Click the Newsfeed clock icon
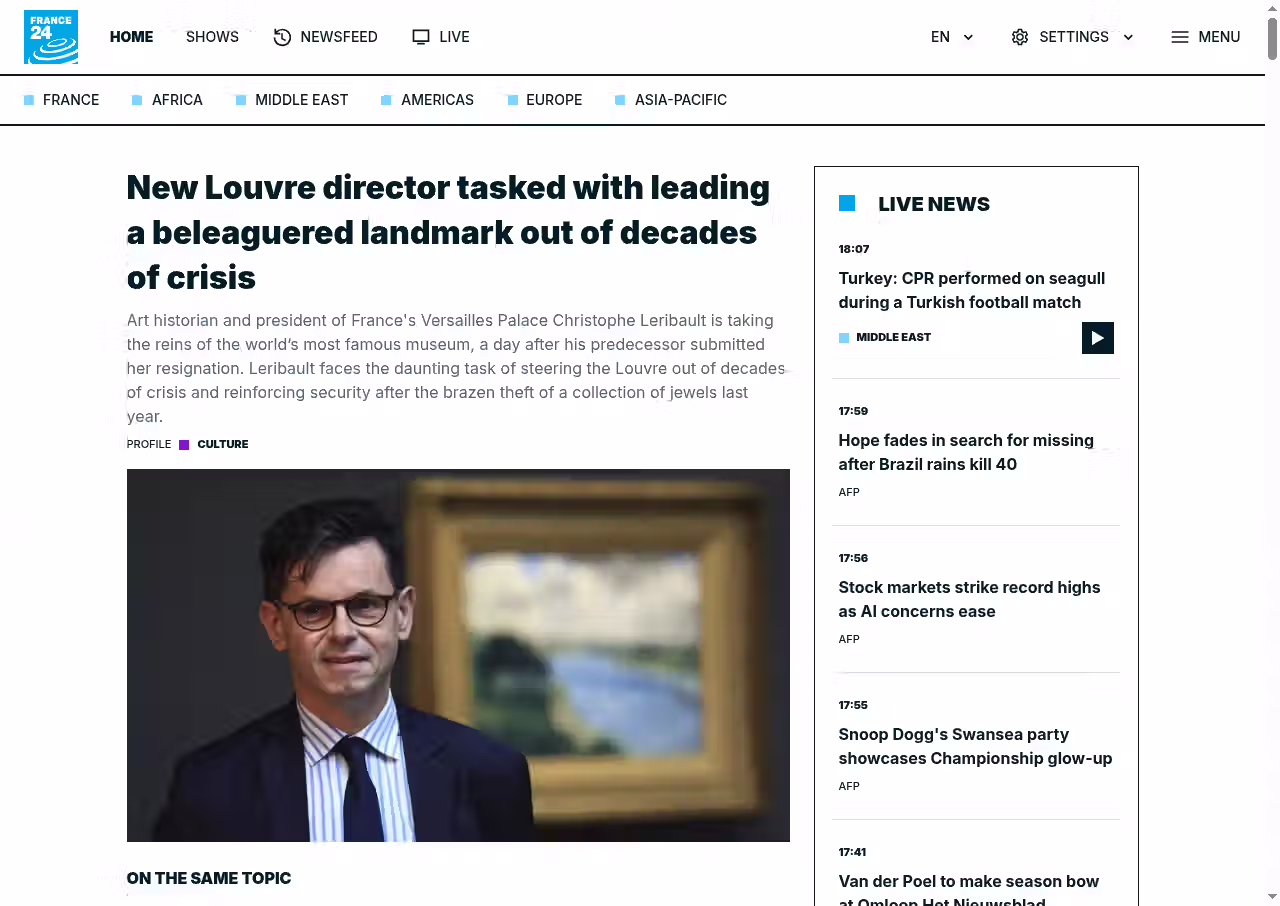Image resolution: width=1280 pixels, height=906 pixels. [282, 37]
